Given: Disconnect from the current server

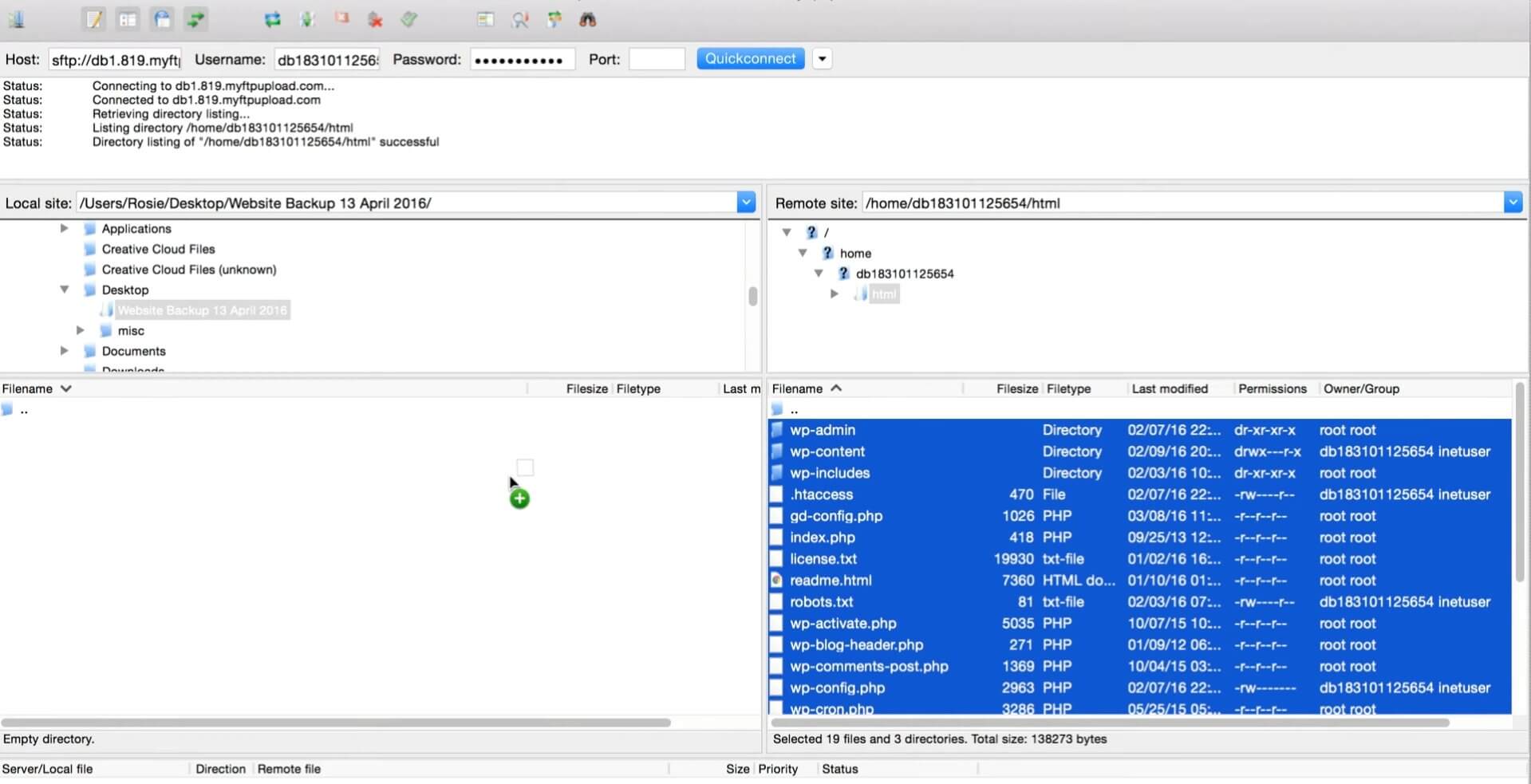Looking at the screenshot, I should pos(375,19).
